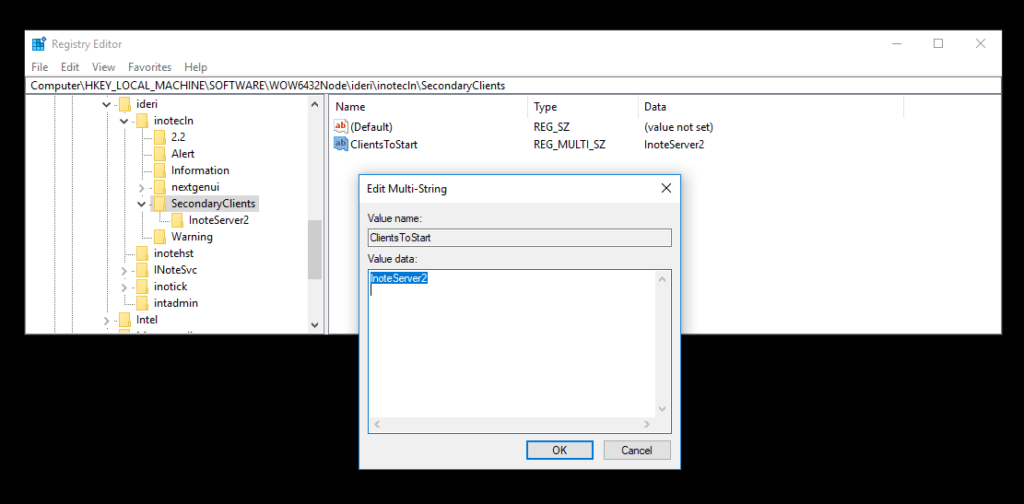This screenshot has width=1024, height=504.
Task: Open the File menu
Action: point(39,67)
